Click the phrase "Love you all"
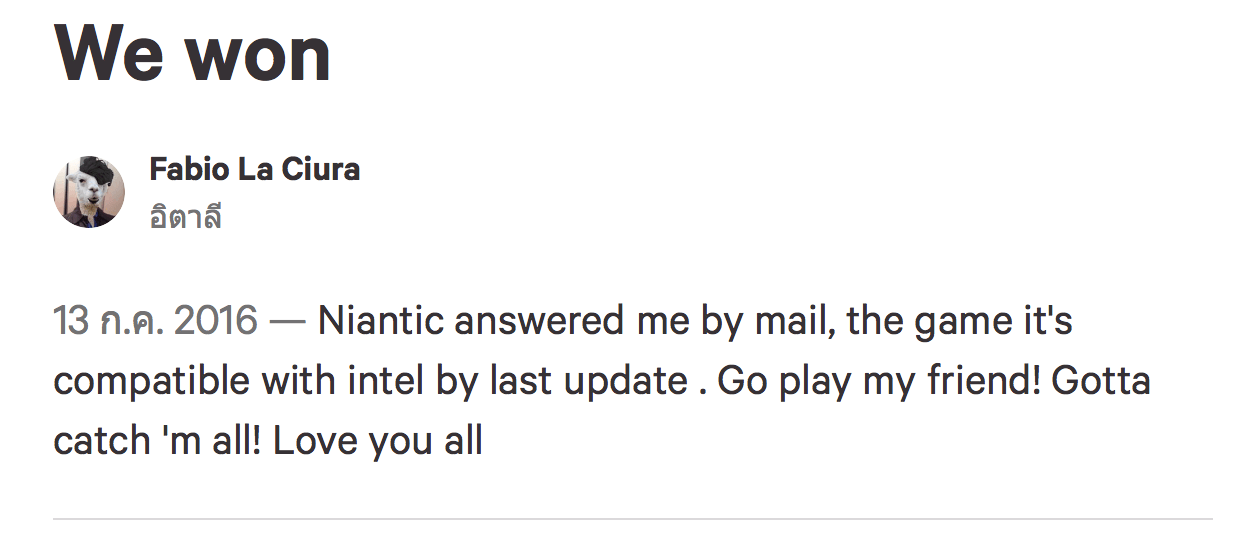 (378, 440)
